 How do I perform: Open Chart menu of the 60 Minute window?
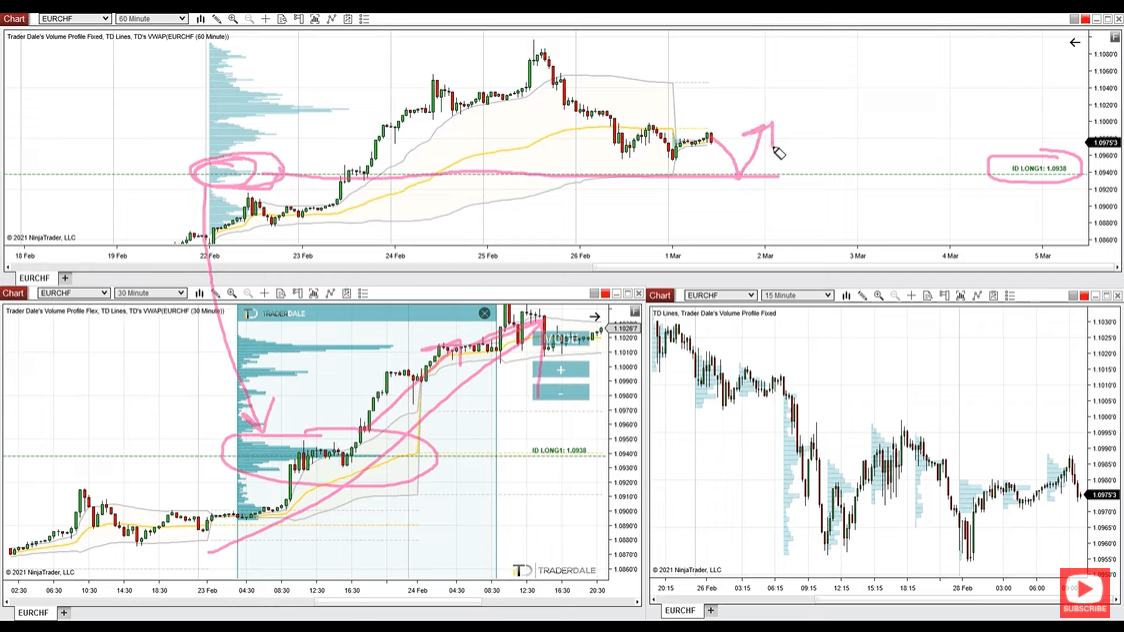point(14,19)
